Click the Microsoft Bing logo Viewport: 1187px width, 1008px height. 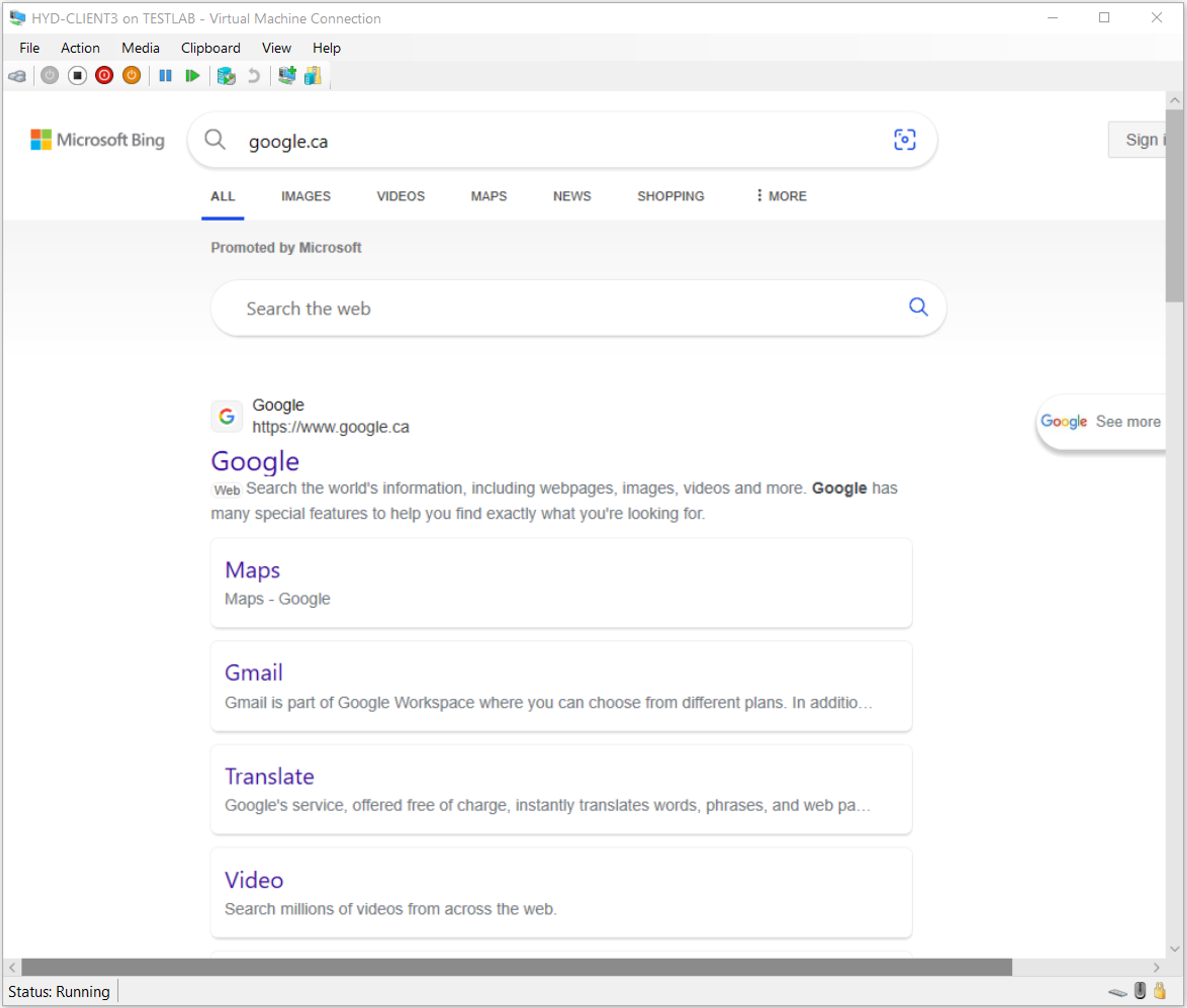(97, 139)
